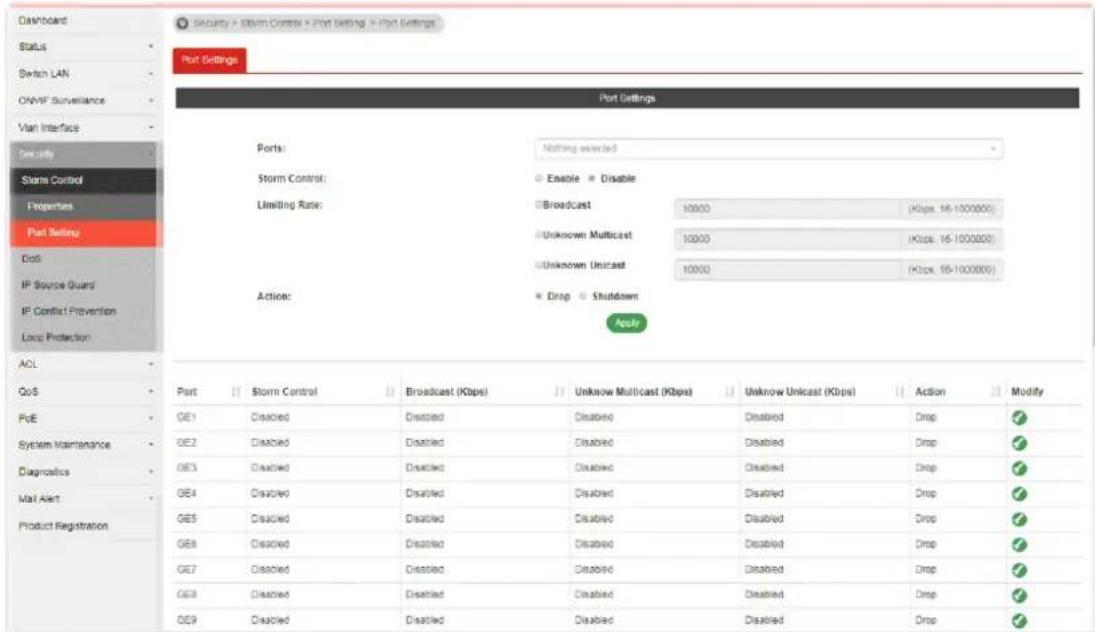Open Loop Protection page
The image size is (1095, 632).
(87, 337)
